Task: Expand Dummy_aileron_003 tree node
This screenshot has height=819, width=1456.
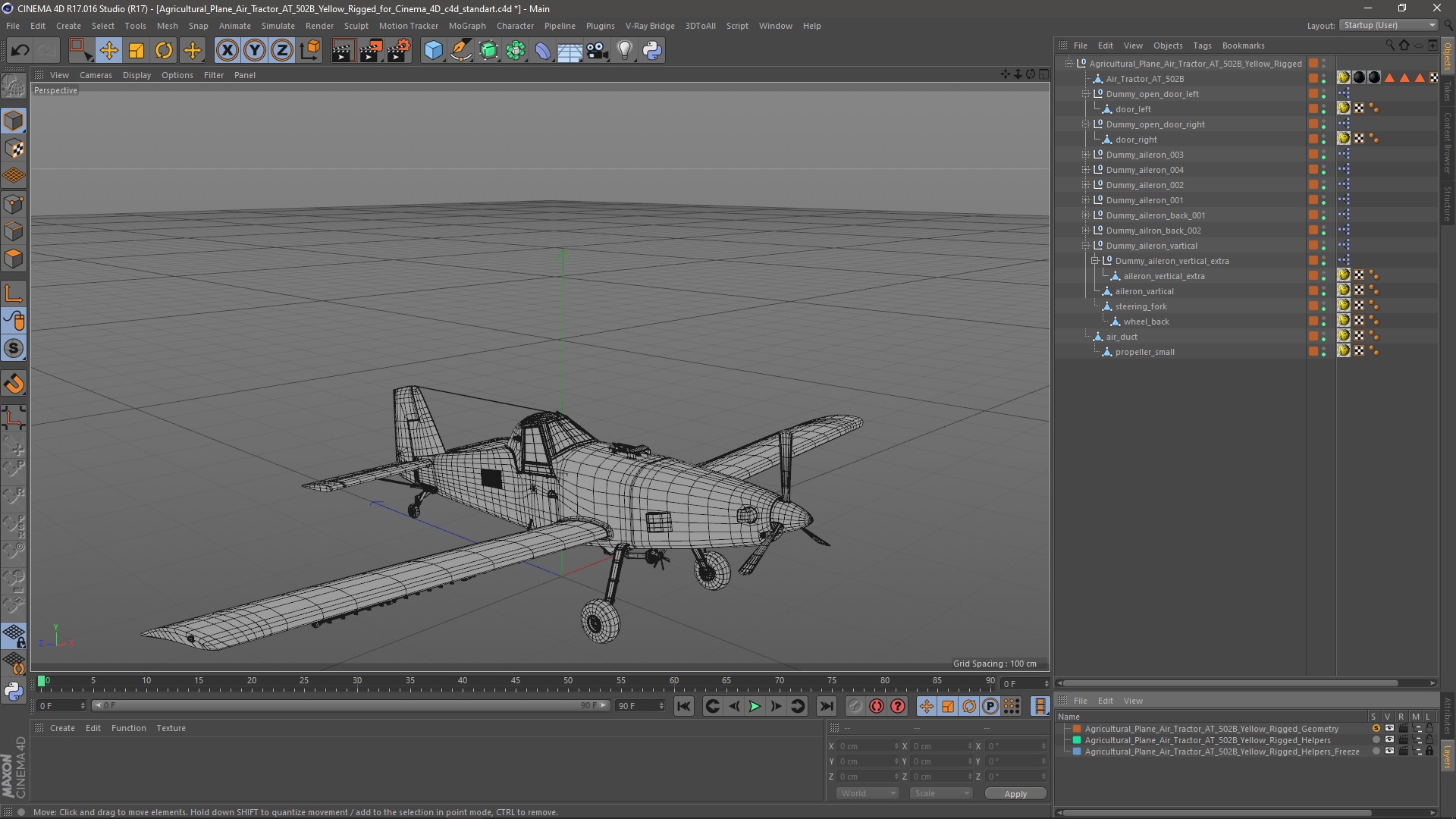Action: click(1086, 155)
